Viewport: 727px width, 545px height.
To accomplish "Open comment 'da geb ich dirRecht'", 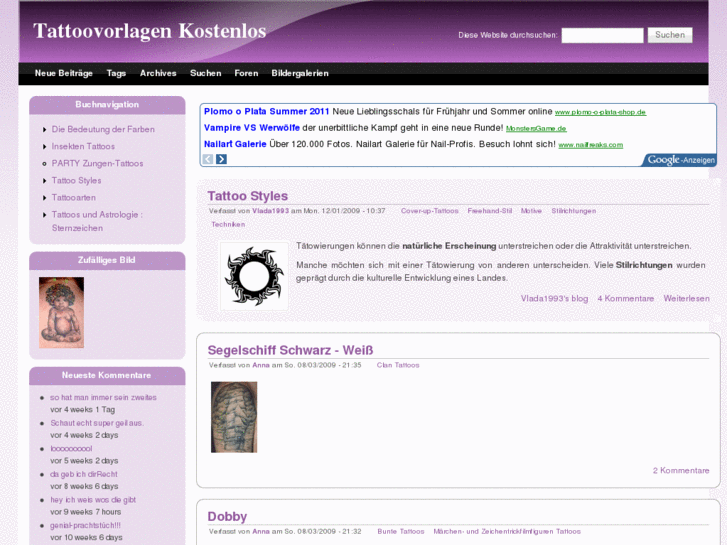I will [x=84, y=474].
